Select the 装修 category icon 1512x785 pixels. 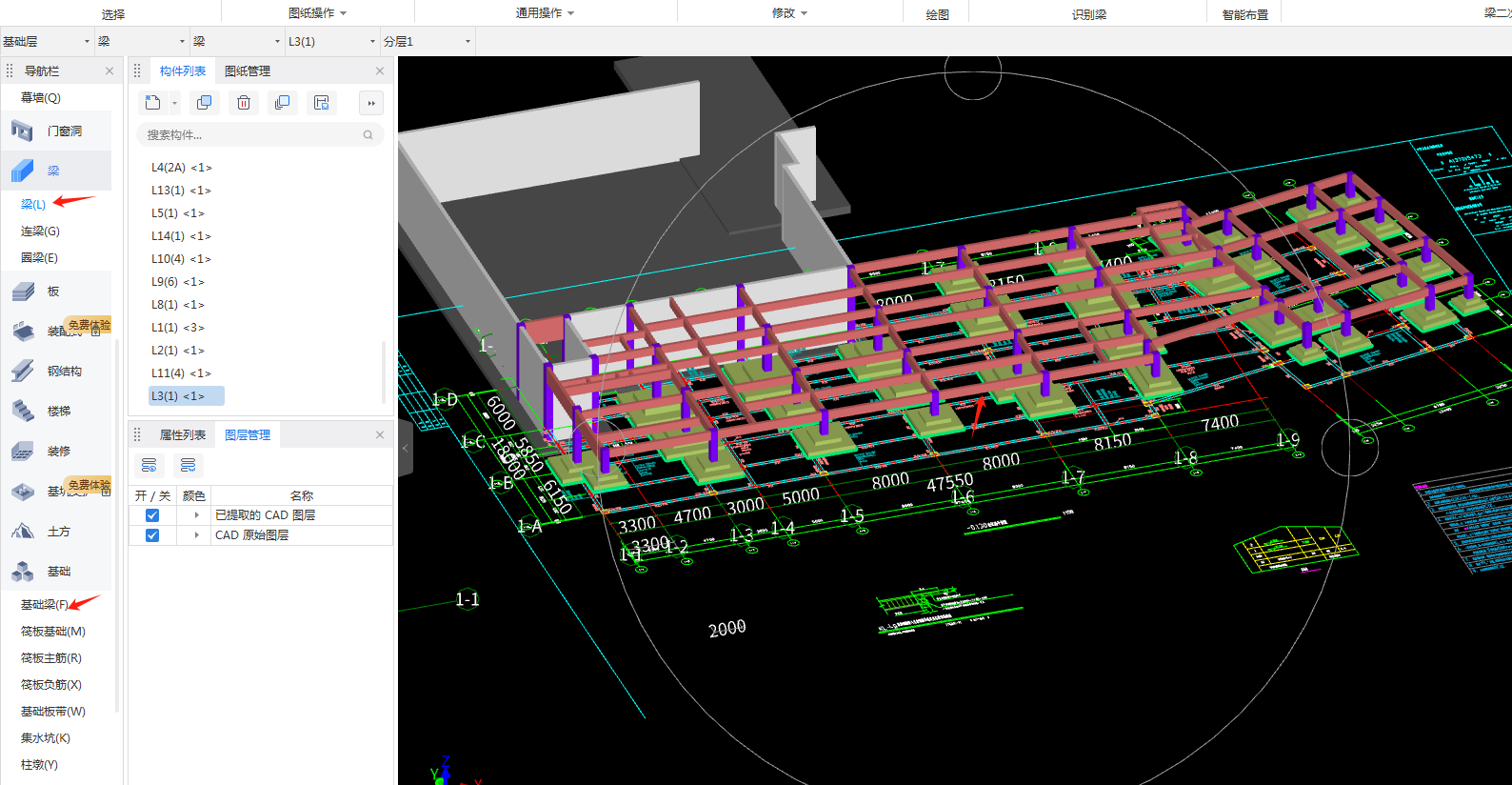click(23, 451)
